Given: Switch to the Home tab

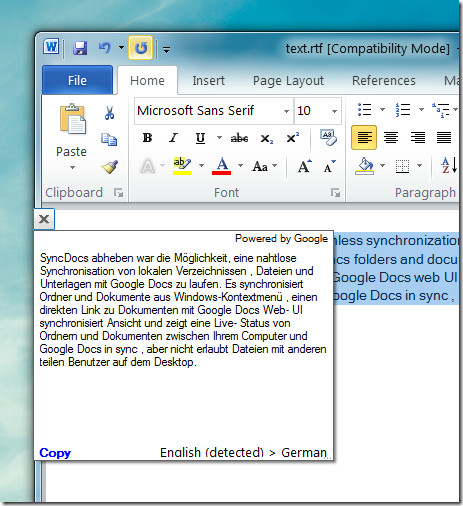Looking at the screenshot, I should (147, 81).
